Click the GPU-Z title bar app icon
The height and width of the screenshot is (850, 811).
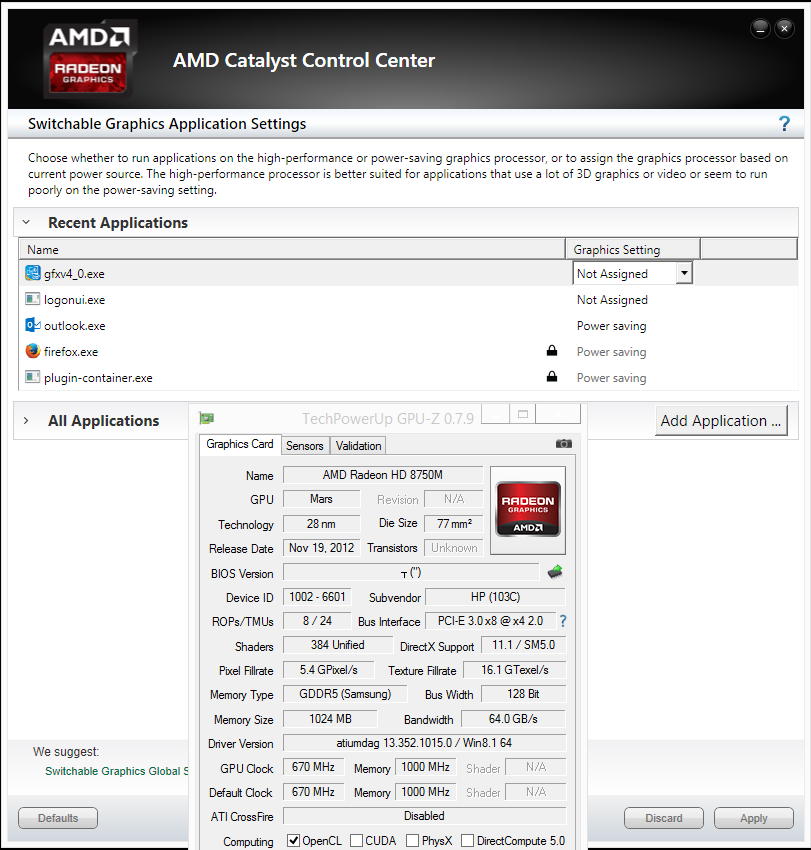tap(207, 418)
